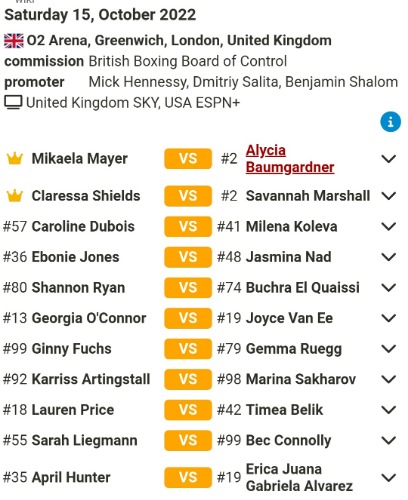The image size is (408, 500).
Task: Click the crown icon beside Mikaela Mayer
Action: pos(15,159)
